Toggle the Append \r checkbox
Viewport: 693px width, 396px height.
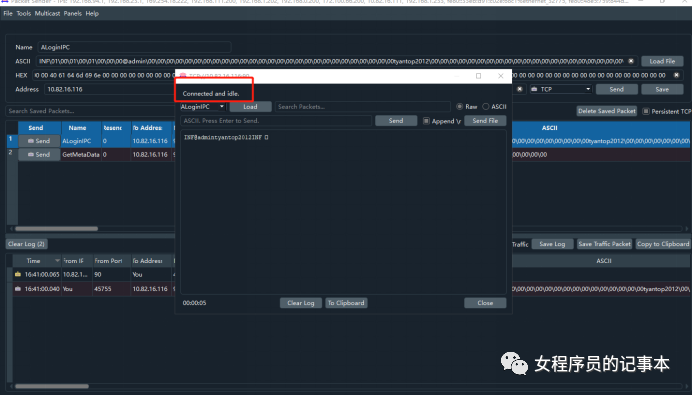tap(426, 121)
